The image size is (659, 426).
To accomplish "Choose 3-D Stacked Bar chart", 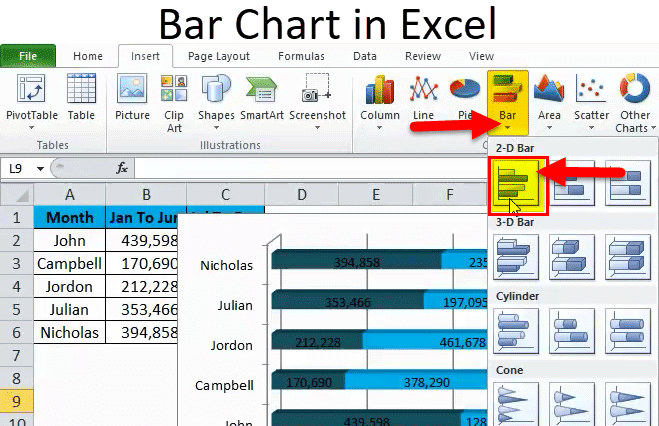I will 572,257.
